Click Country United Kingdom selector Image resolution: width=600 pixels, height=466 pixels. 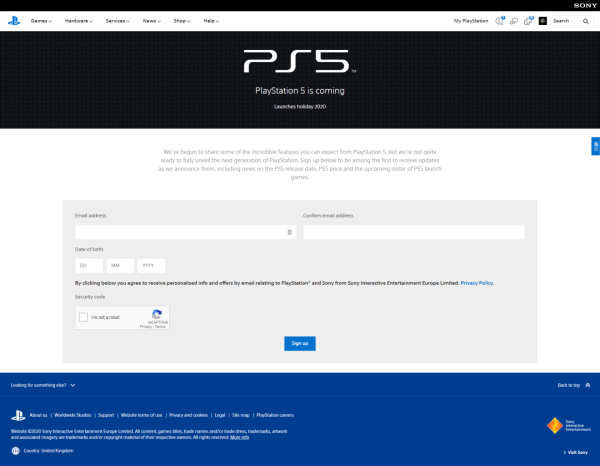[49, 451]
